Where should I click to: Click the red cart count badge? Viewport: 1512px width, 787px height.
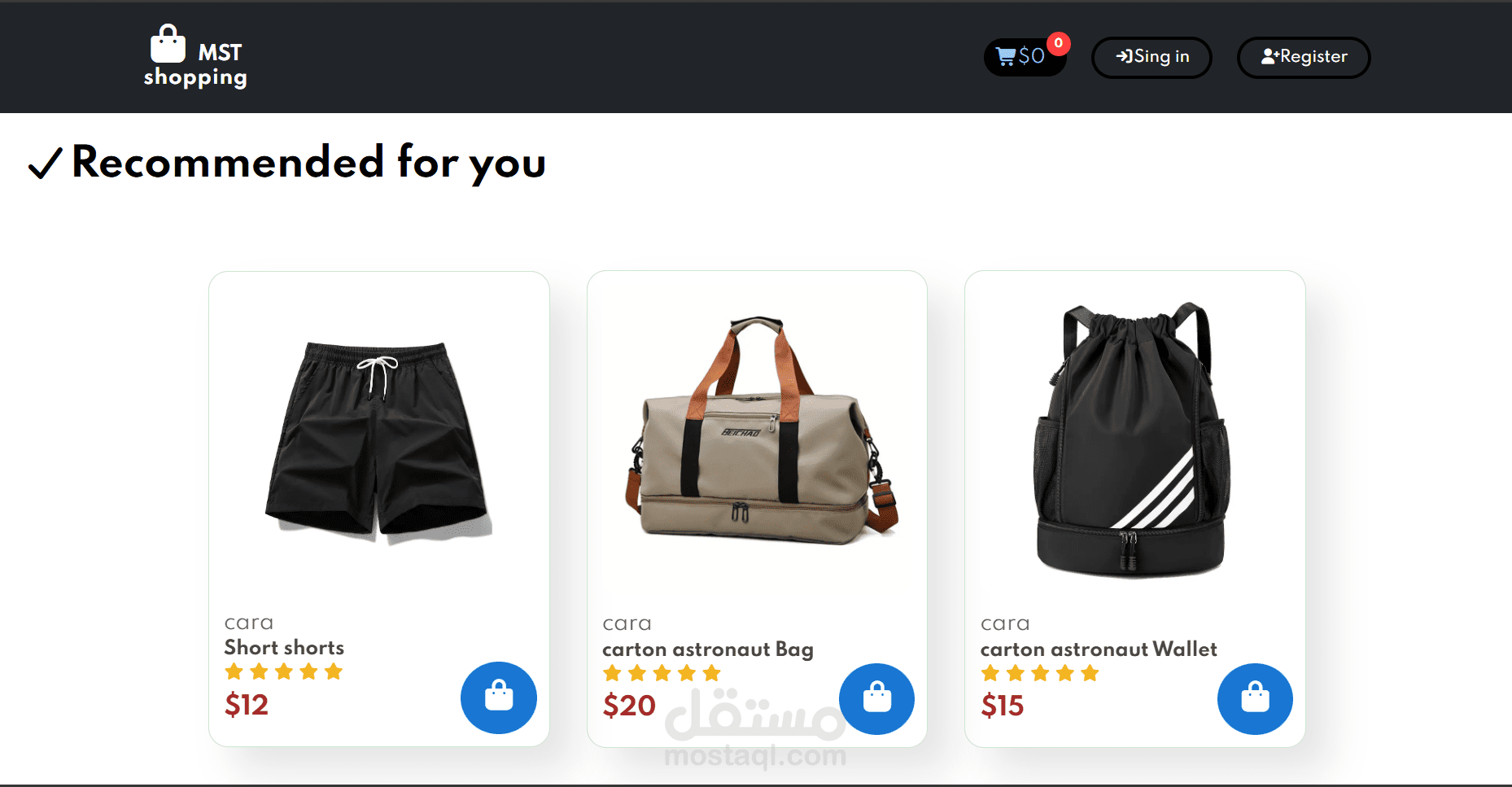[x=1058, y=43]
